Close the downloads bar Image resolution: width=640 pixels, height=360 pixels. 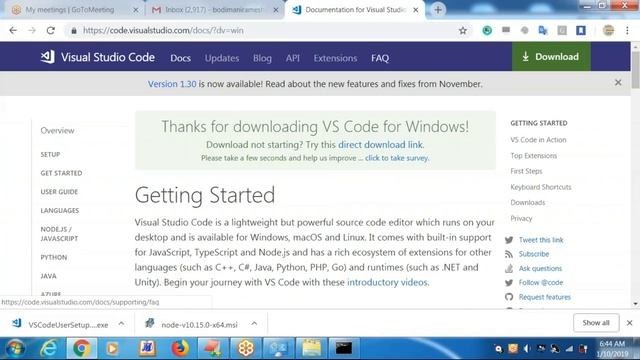(629, 323)
